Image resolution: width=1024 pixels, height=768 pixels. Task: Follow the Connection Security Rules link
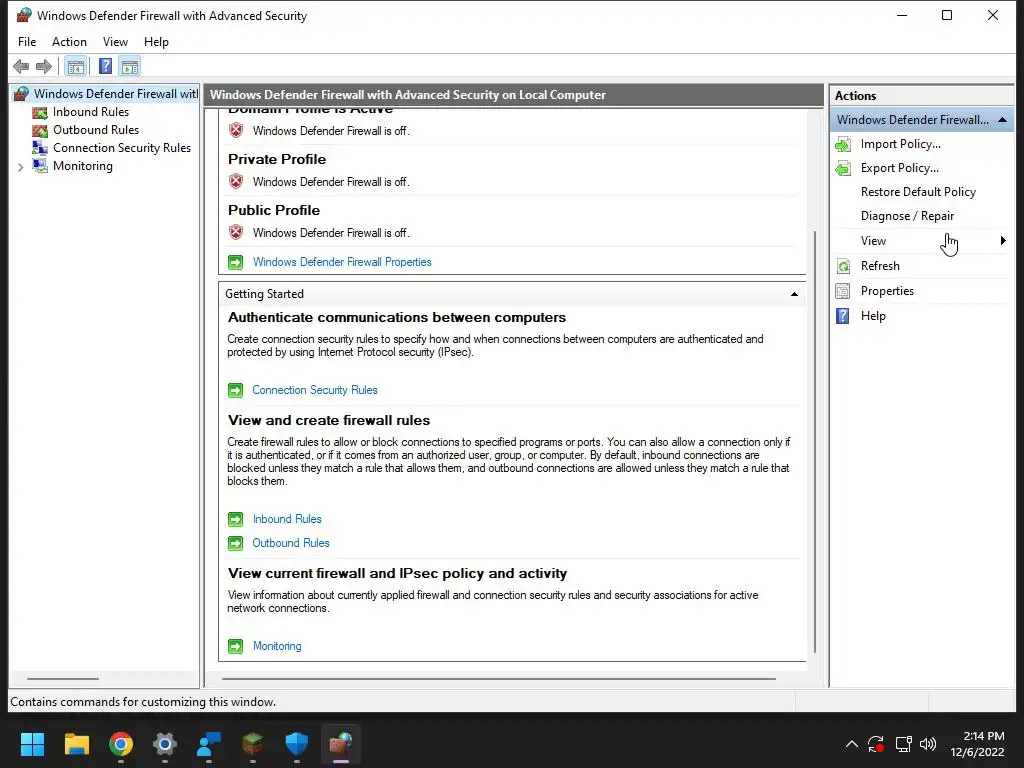click(315, 390)
